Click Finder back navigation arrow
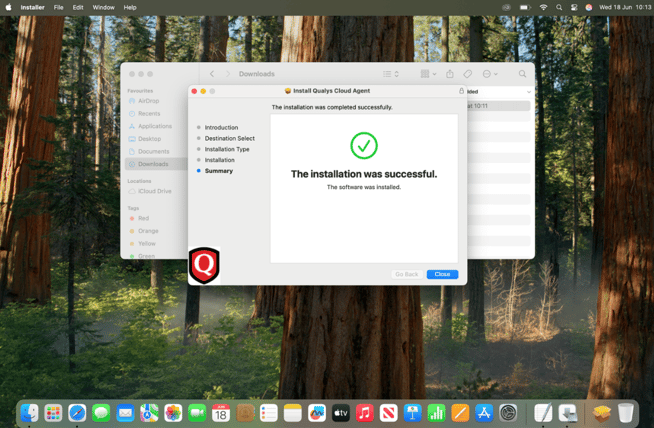The image size is (654, 428). pyautogui.click(x=212, y=74)
